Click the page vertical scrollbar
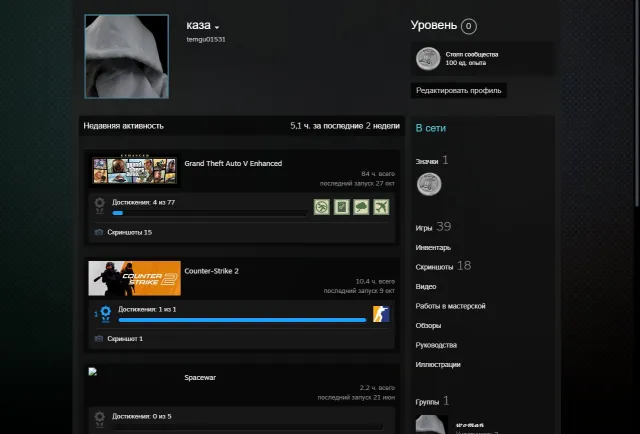This screenshot has height=434, width=640. [x=638, y=102]
